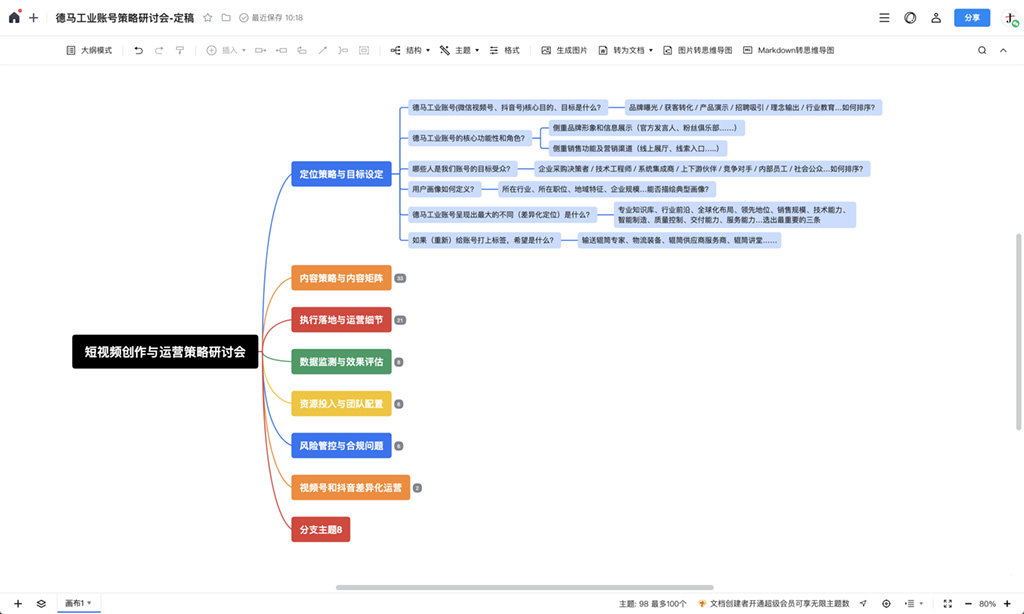Image resolution: width=1024 pixels, height=614 pixels.
Task: Switch to 大纲模式 outline mode
Action: (89, 50)
